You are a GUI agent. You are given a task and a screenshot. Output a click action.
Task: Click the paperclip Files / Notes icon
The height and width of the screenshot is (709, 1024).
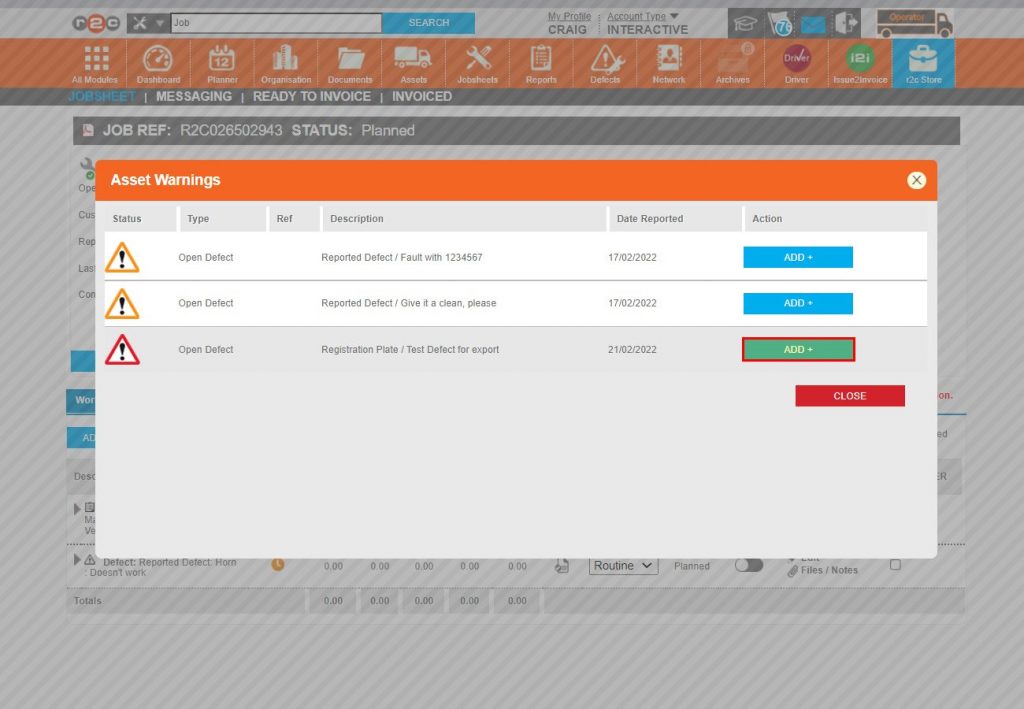click(x=792, y=571)
